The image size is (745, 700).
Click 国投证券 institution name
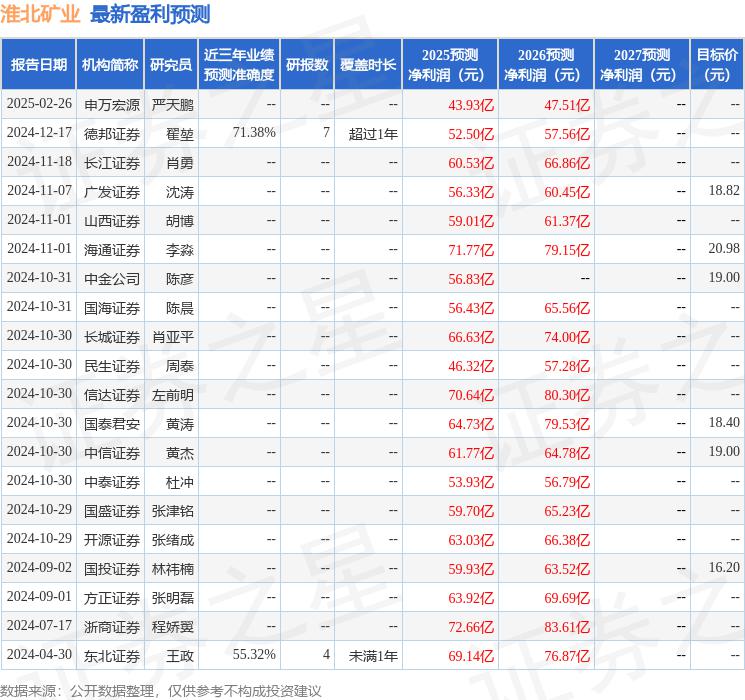point(112,569)
